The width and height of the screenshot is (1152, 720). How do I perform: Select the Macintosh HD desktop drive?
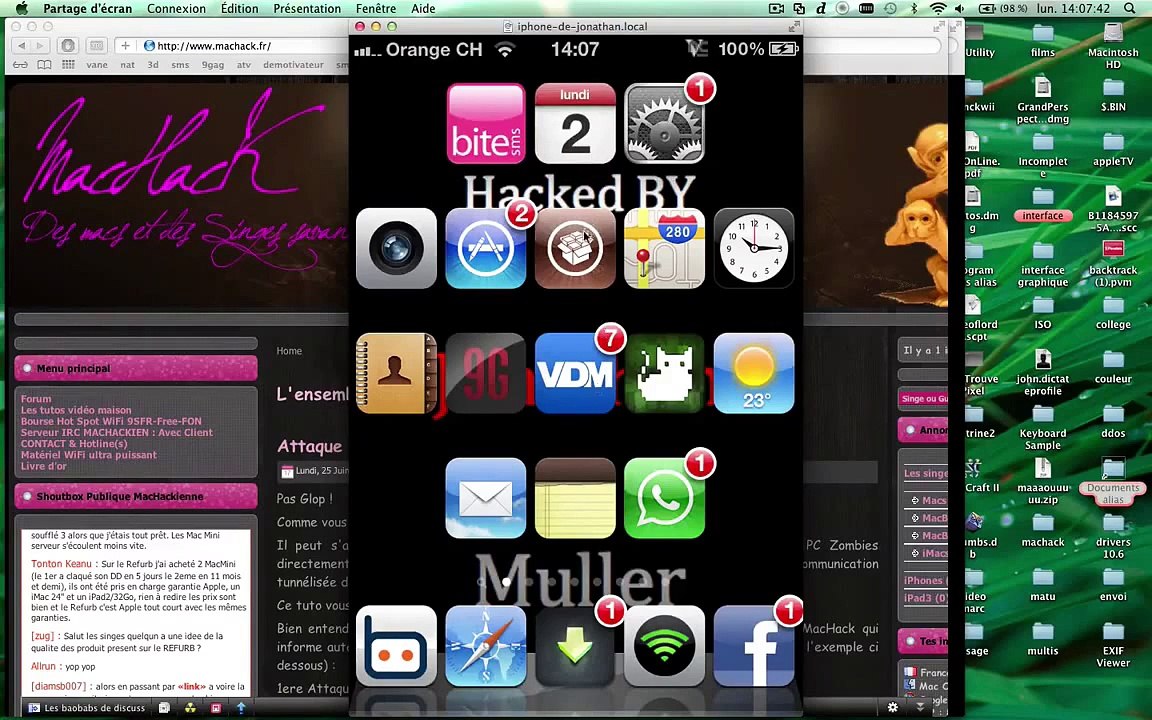click(1113, 46)
